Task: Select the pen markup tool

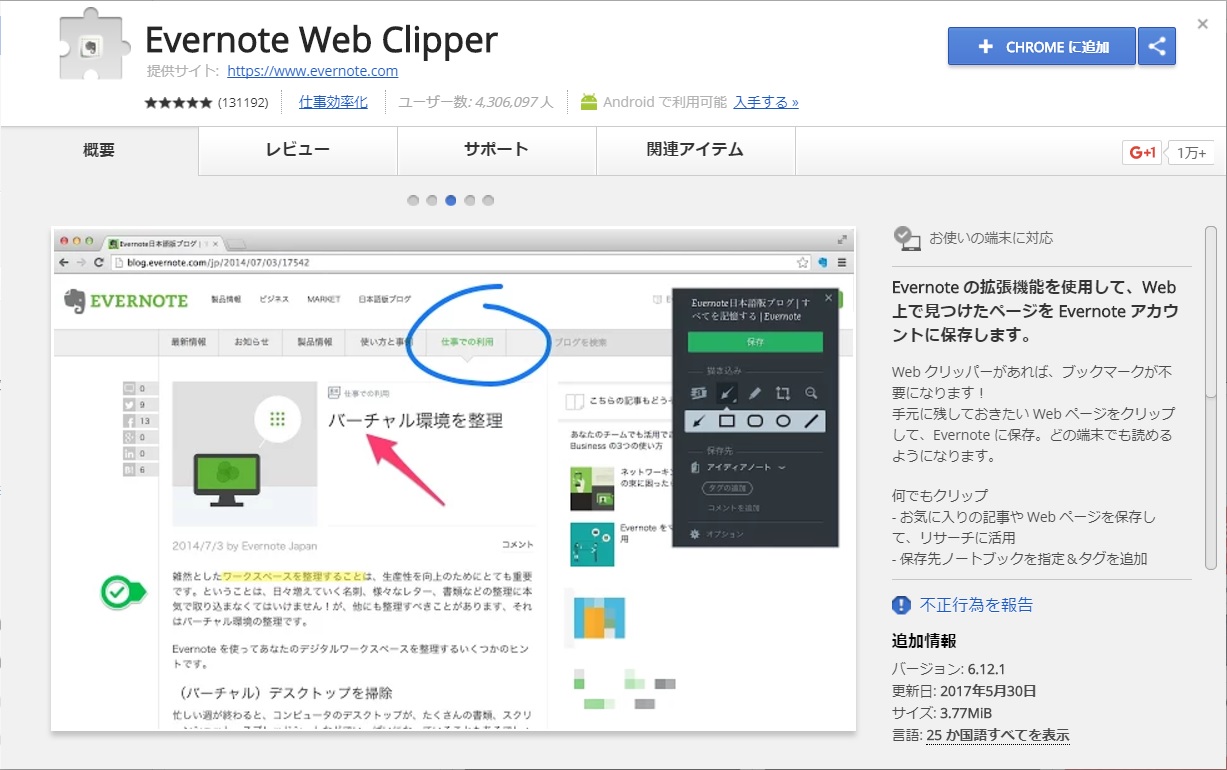Action: click(x=756, y=392)
